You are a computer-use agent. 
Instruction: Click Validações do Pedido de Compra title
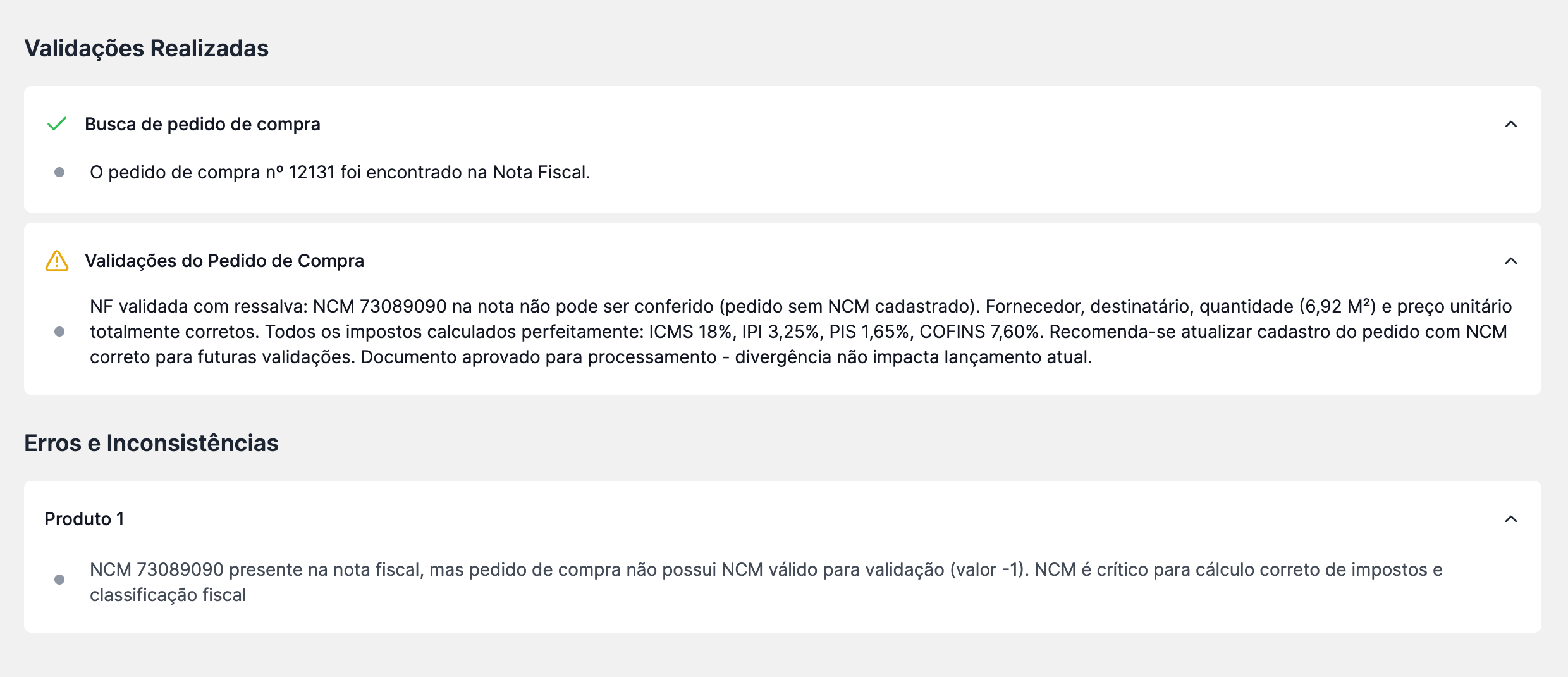(224, 261)
